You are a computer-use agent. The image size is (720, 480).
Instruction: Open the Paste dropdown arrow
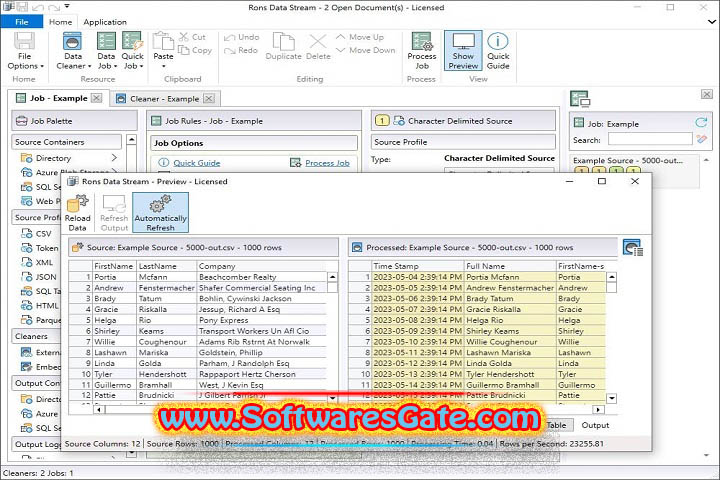click(x=163, y=66)
